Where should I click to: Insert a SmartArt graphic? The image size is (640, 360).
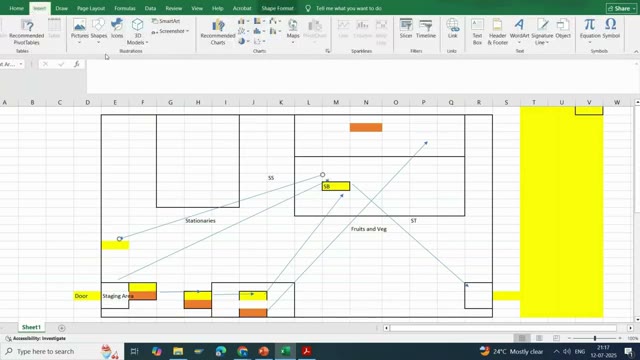pyautogui.click(x=166, y=21)
